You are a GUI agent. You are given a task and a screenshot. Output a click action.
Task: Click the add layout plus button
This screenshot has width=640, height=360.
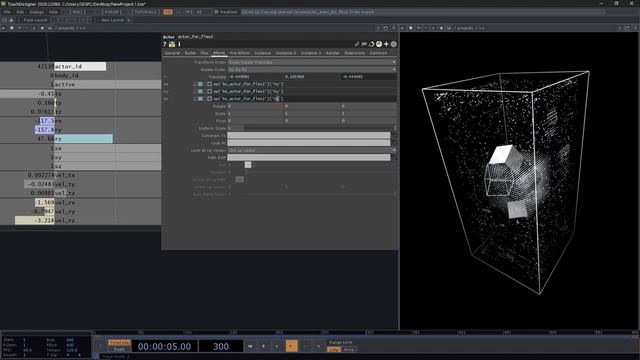pos(129,20)
